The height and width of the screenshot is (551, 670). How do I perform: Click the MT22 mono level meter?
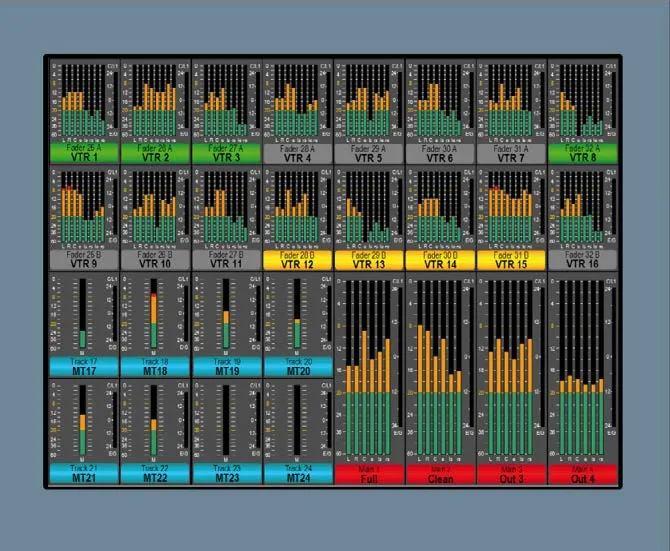(x=154, y=420)
